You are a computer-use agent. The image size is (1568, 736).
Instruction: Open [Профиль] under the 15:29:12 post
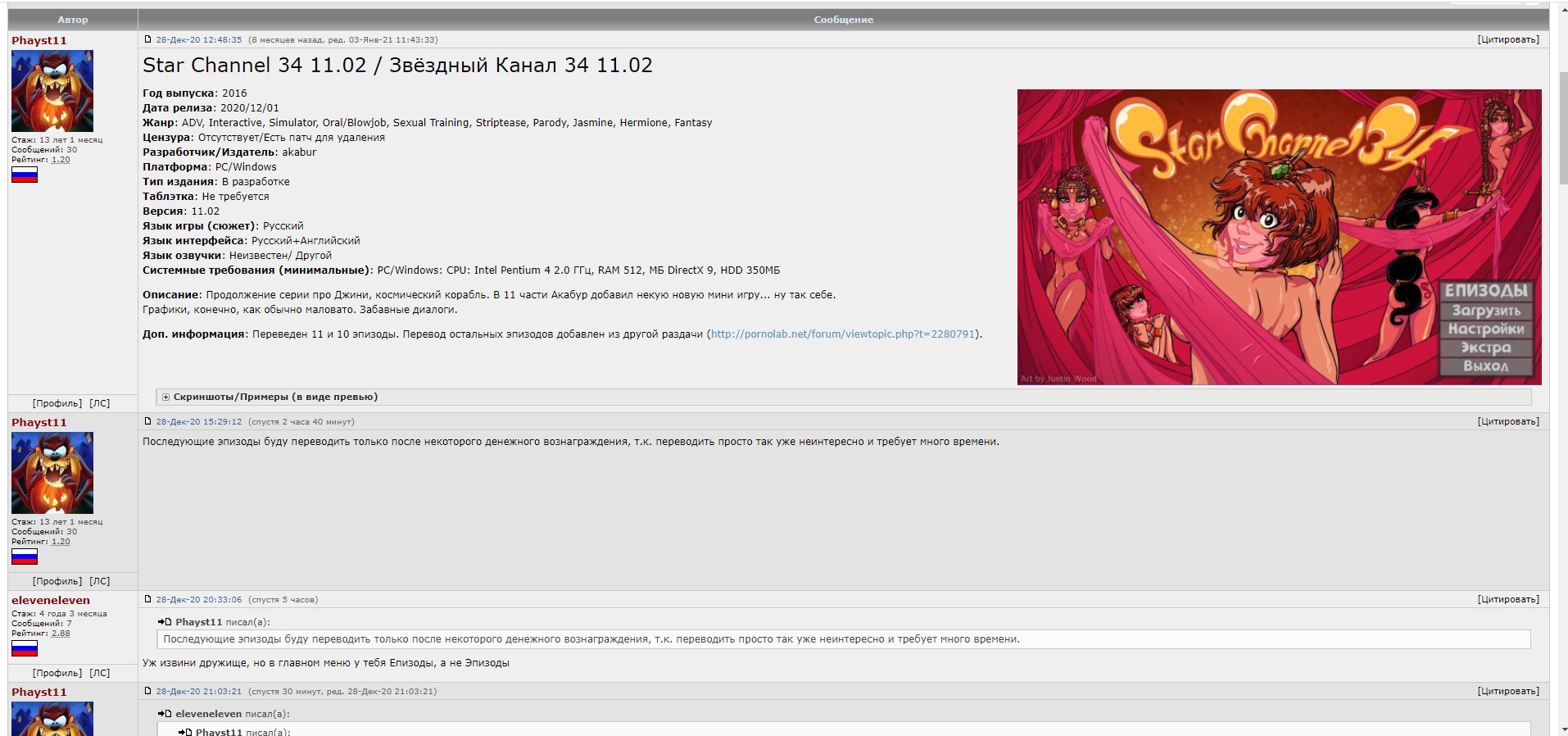click(57, 581)
